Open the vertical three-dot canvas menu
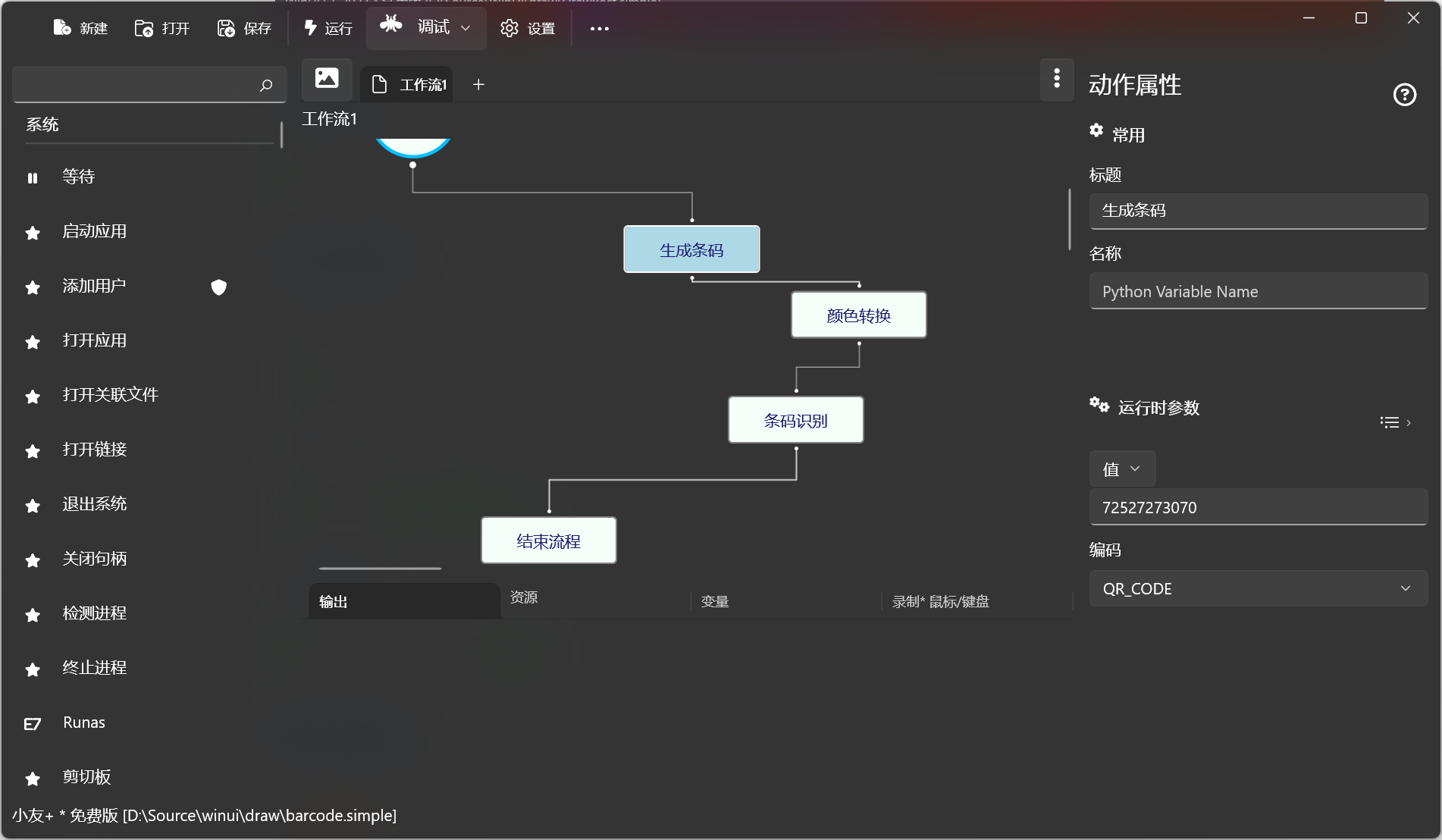 [x=1056, y=78]
